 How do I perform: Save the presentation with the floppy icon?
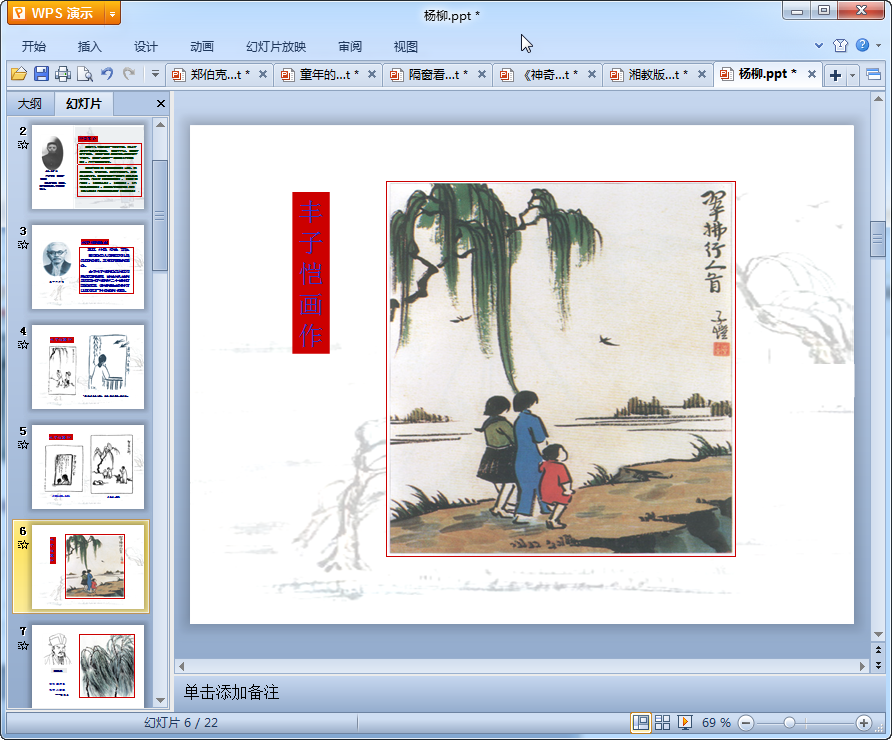[41, 74]
